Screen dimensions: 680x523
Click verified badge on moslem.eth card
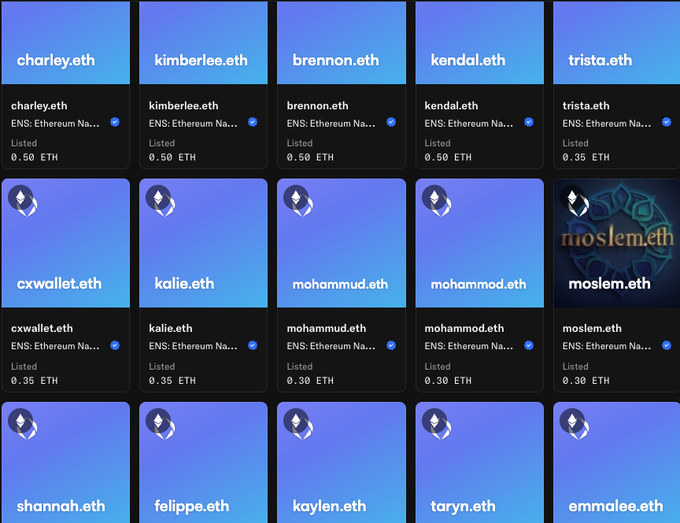coord(667,346)
